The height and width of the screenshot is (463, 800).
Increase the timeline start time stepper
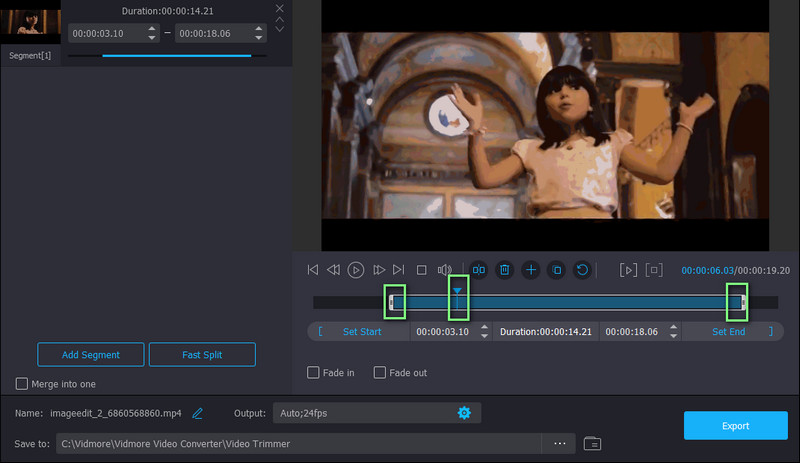pos(485,327)
